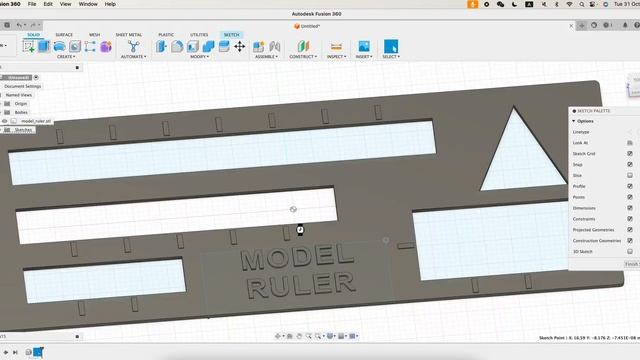Select the Construct plane tool icon
The image size is (640, 360).
click(x=303, y=46)
